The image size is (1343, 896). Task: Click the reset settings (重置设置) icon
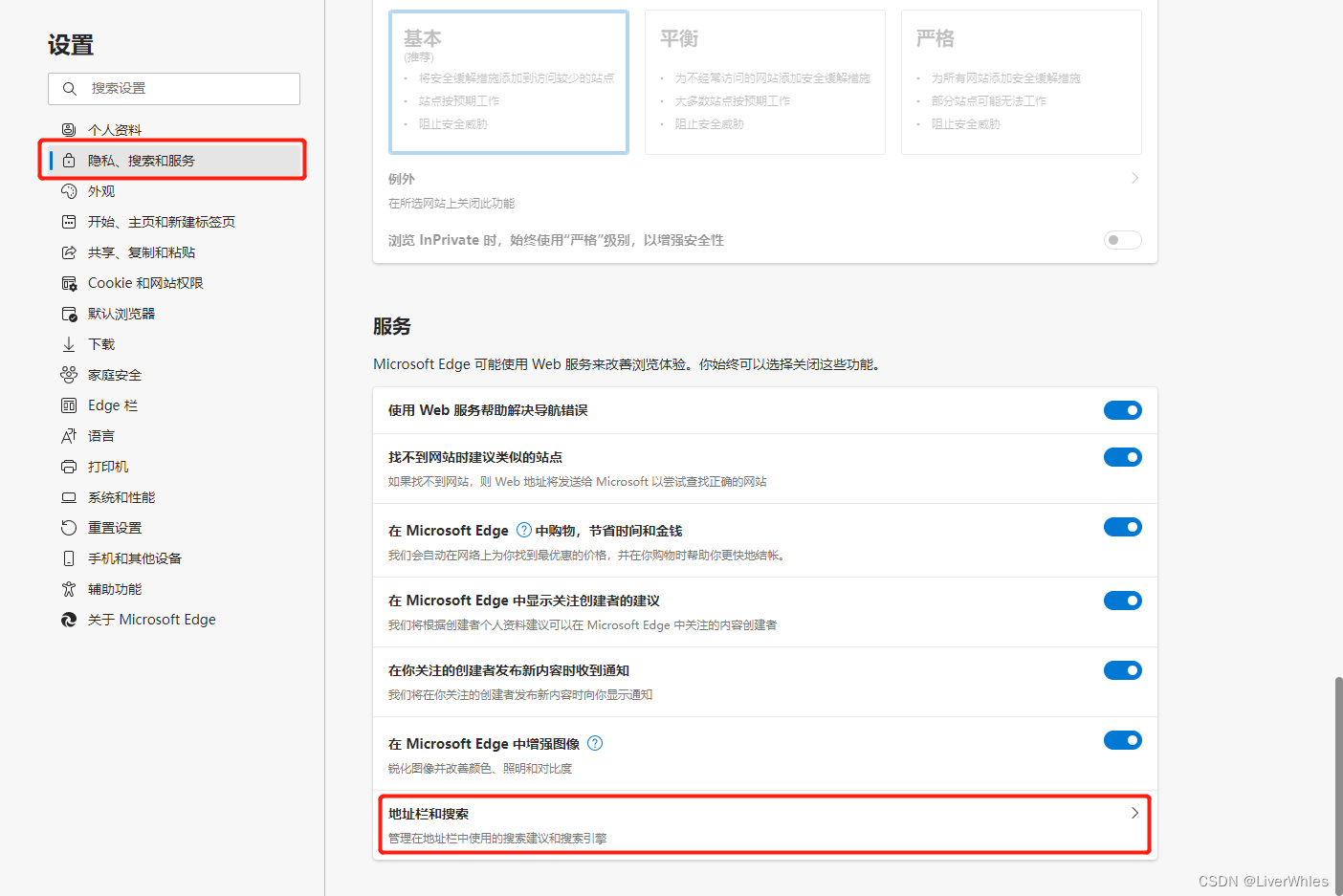pos(69,528)
